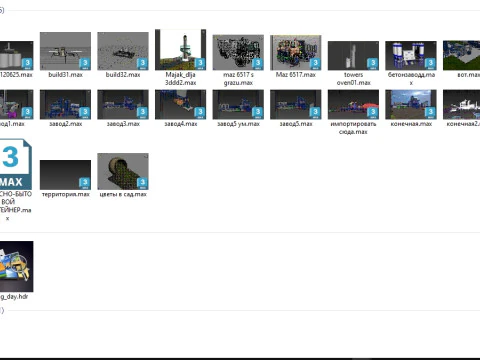Select the завод5.max file
480x360 pixels.
(x=296, y=104)
